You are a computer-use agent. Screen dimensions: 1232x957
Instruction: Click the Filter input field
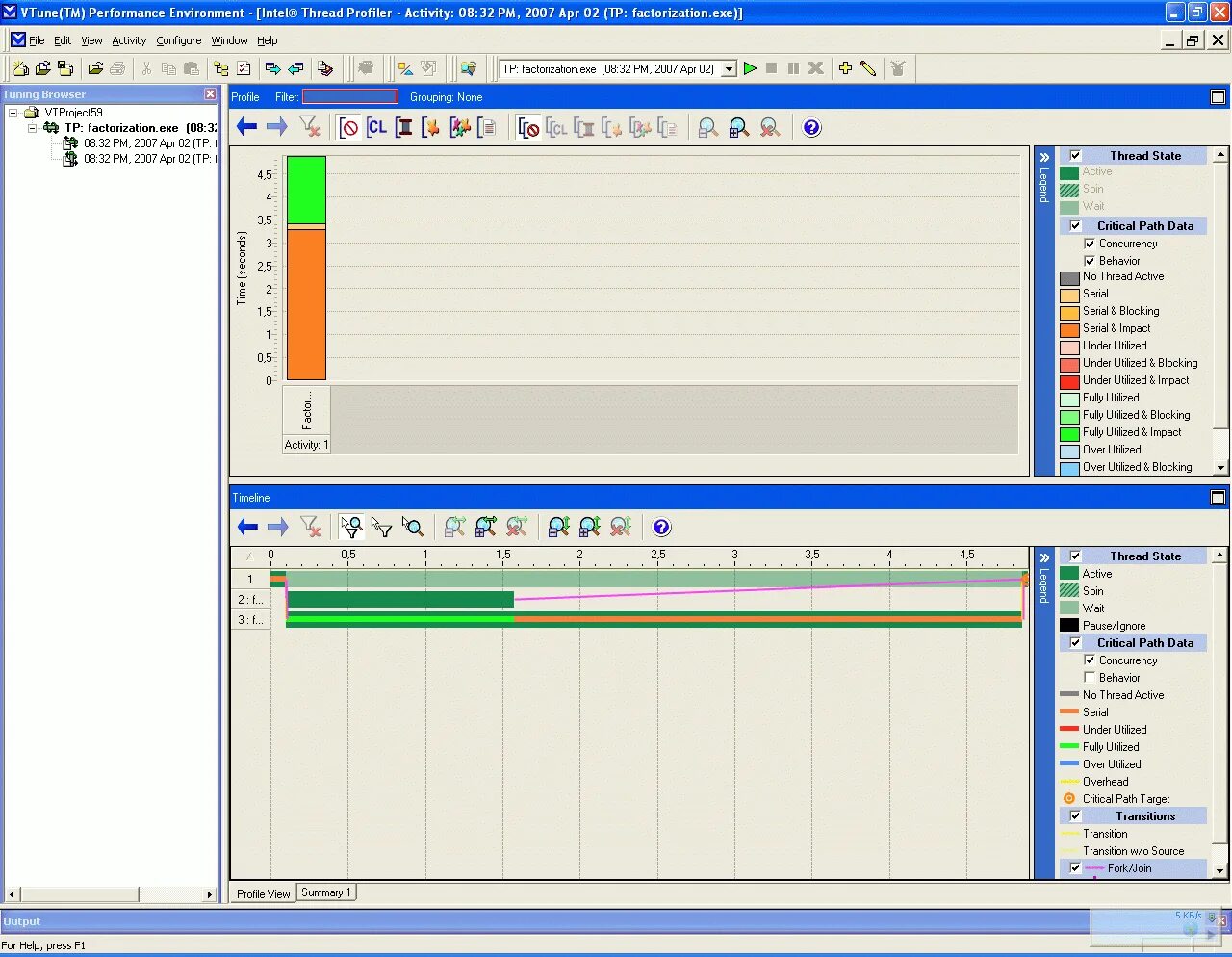[350, 96]
